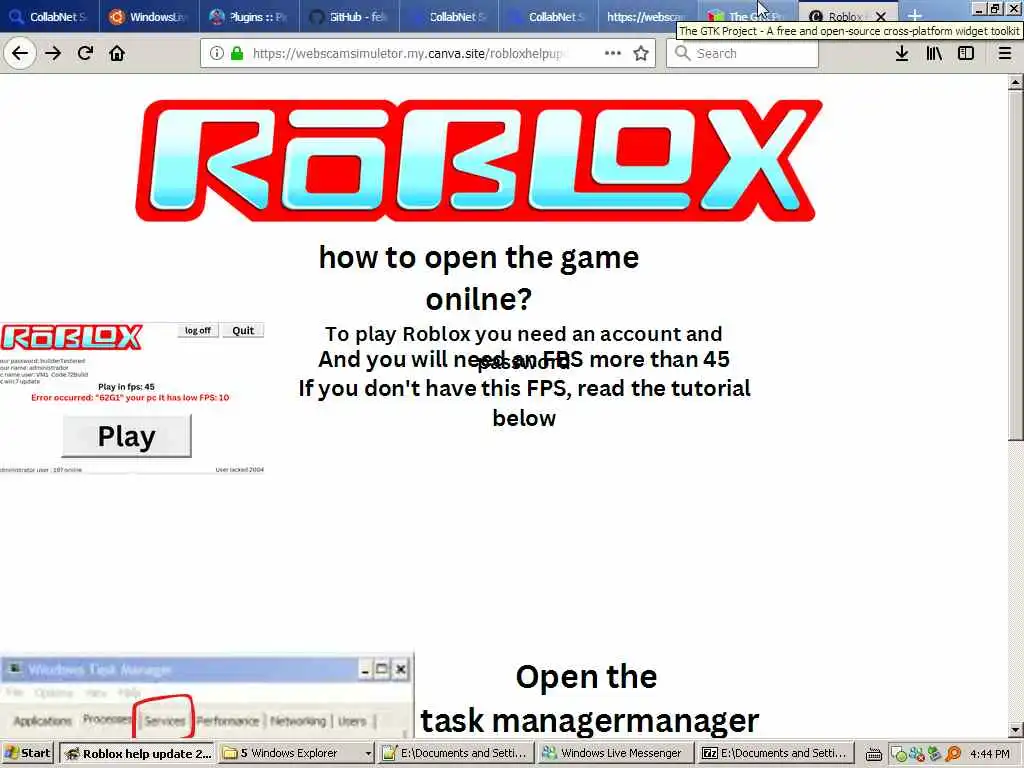Viewport: 1024px width, 768px height.
Task: Click the log off button
Action: (198, 330)
